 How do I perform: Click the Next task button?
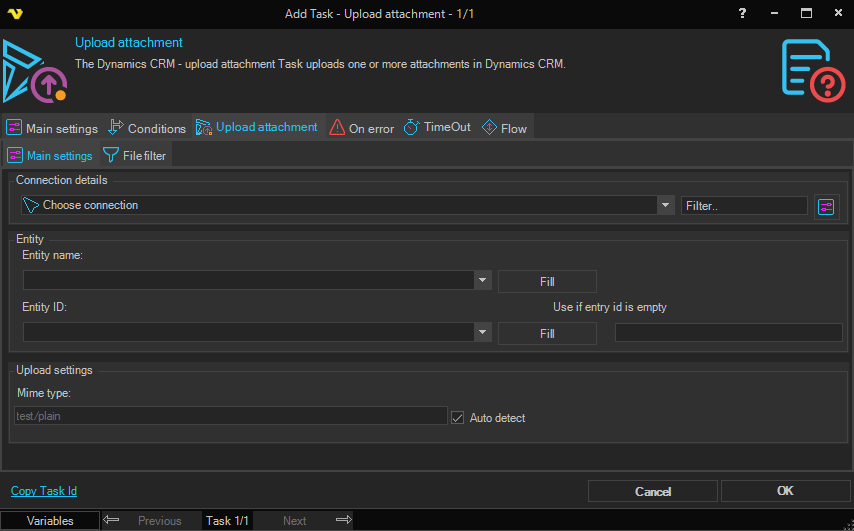tap(295, 521)
